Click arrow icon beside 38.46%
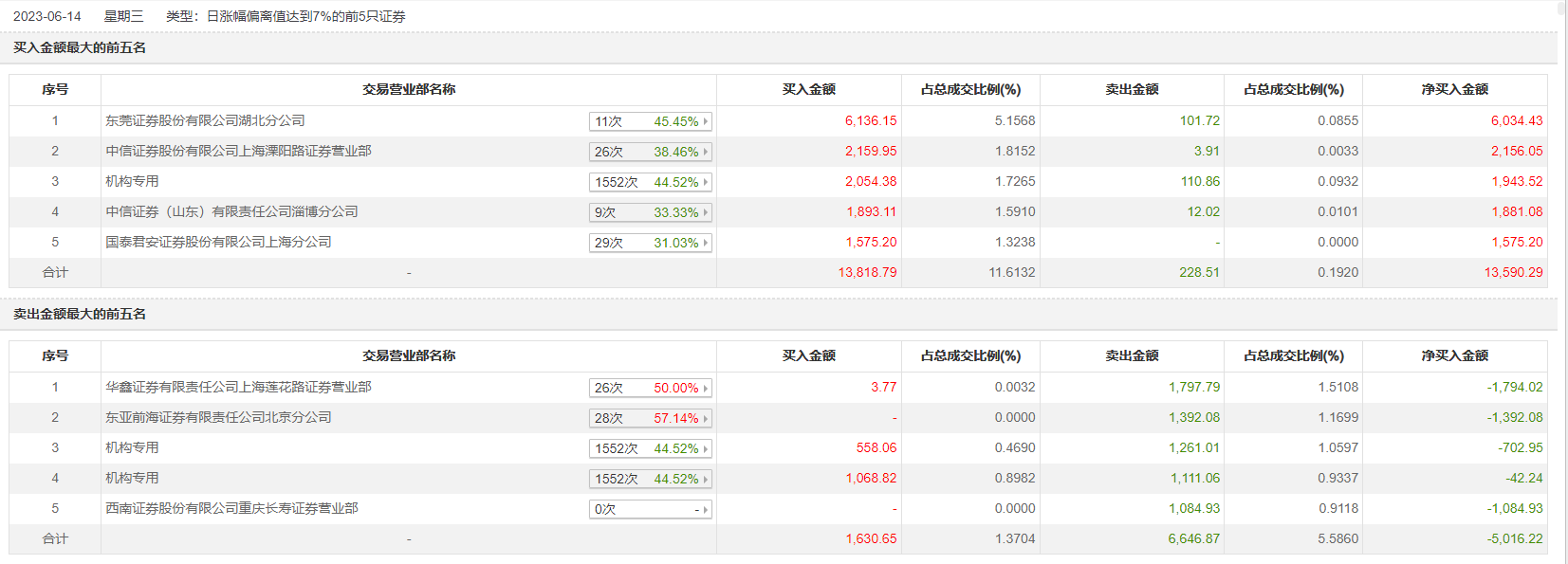The width and height of the screenshot is (1568, 564). (x=706, y=152)
